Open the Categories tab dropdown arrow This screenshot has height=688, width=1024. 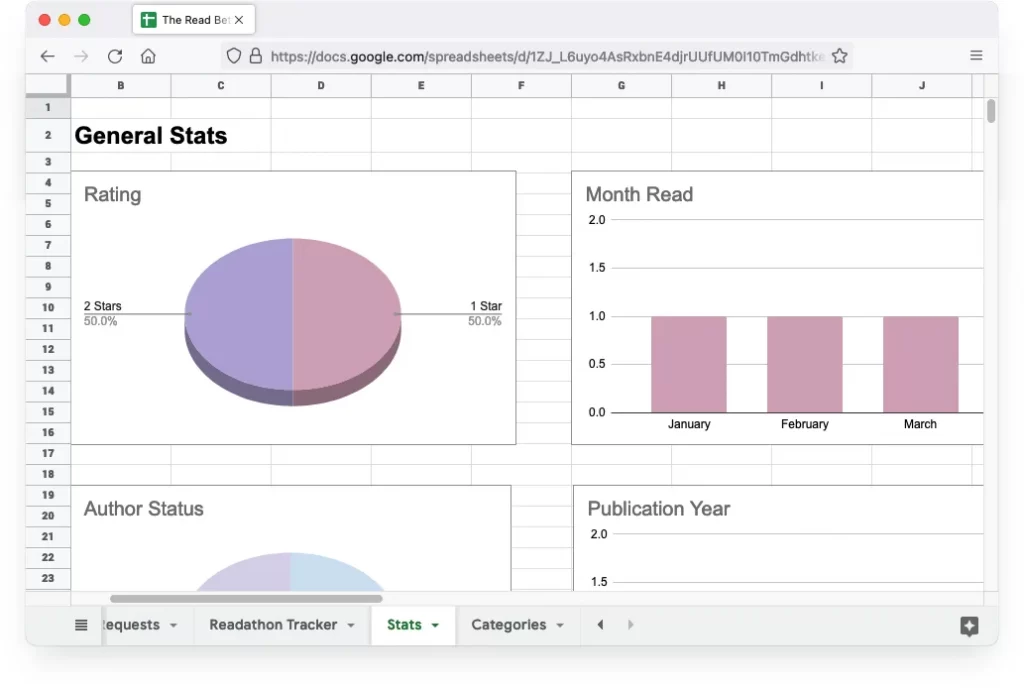tap(560, 625)
